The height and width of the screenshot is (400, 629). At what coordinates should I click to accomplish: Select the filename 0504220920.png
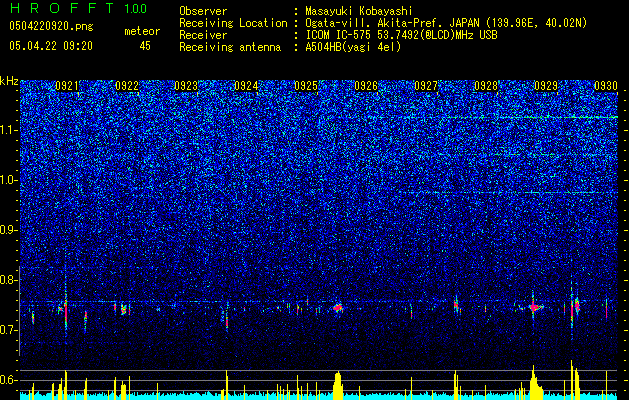click(x=51, y=26)
